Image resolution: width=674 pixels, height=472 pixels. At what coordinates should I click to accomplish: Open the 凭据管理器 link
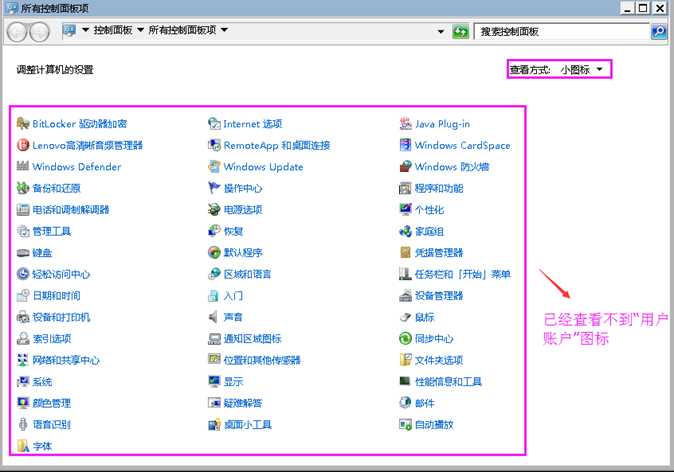tap(439, 253)
